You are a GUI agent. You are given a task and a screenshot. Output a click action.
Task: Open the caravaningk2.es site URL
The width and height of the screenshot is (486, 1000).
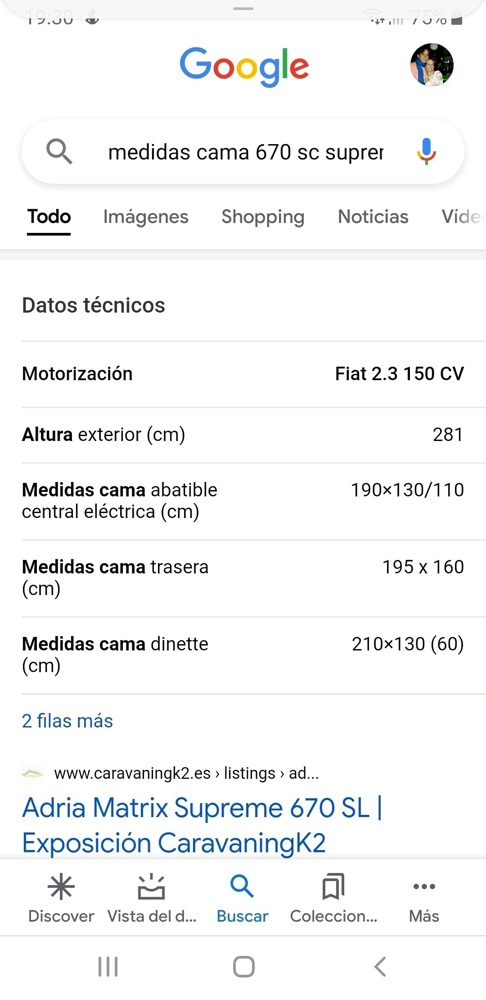tap(186, 774)
